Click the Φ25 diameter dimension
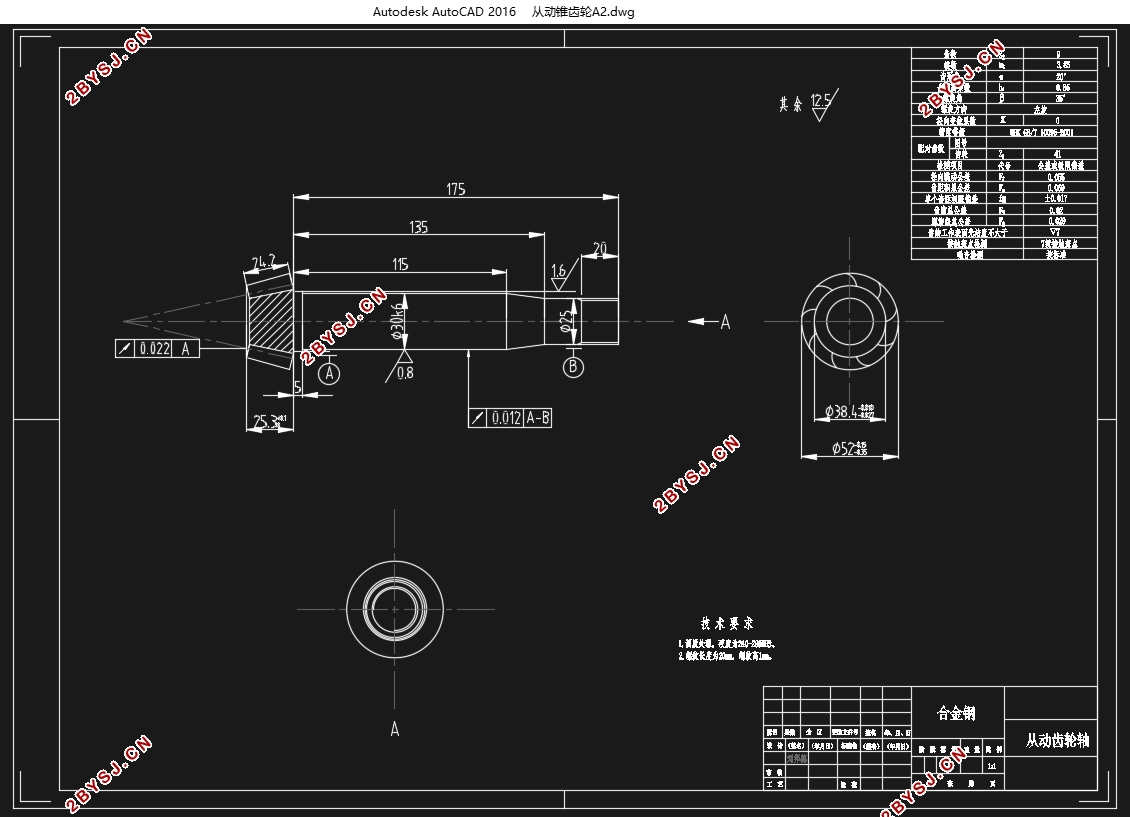The height and width of the screenshot is (817, 1130). [x=568, y=321]
